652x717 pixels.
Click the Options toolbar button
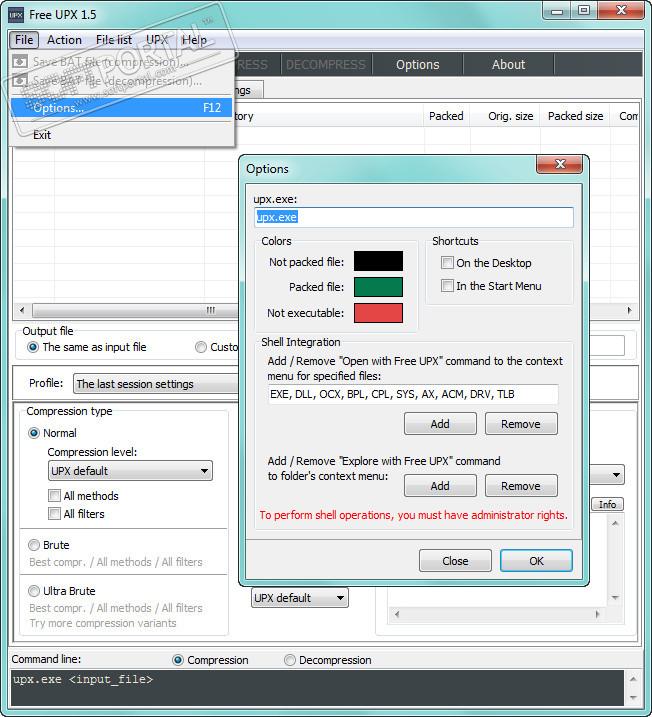[417, 64]
